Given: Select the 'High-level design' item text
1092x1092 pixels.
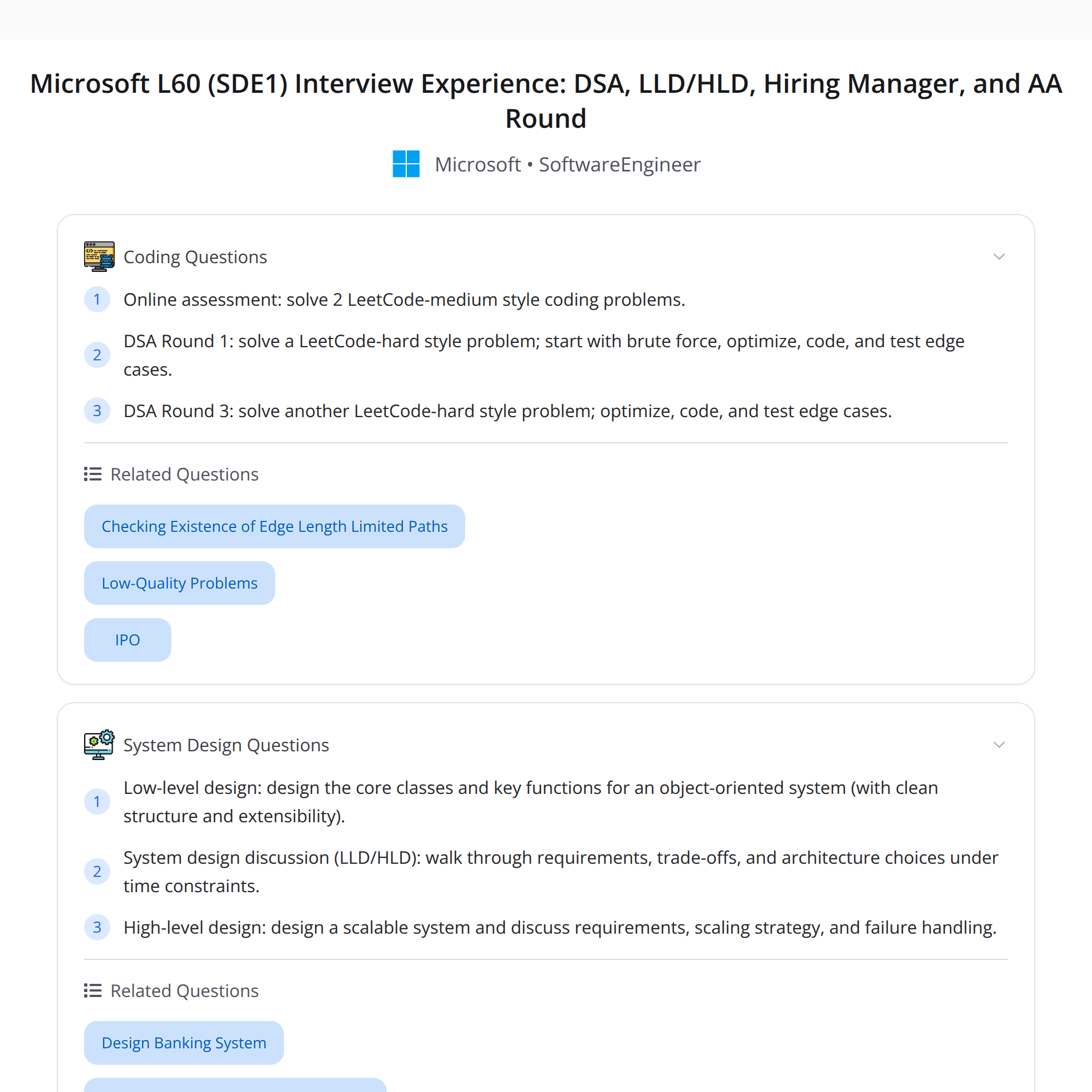Looking at the screenshot, I should point(560,928).
